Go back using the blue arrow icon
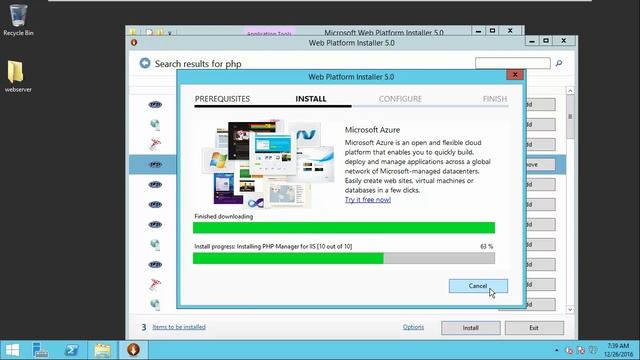The width and height of the screenshot is (640, 360). click(144, 63)
